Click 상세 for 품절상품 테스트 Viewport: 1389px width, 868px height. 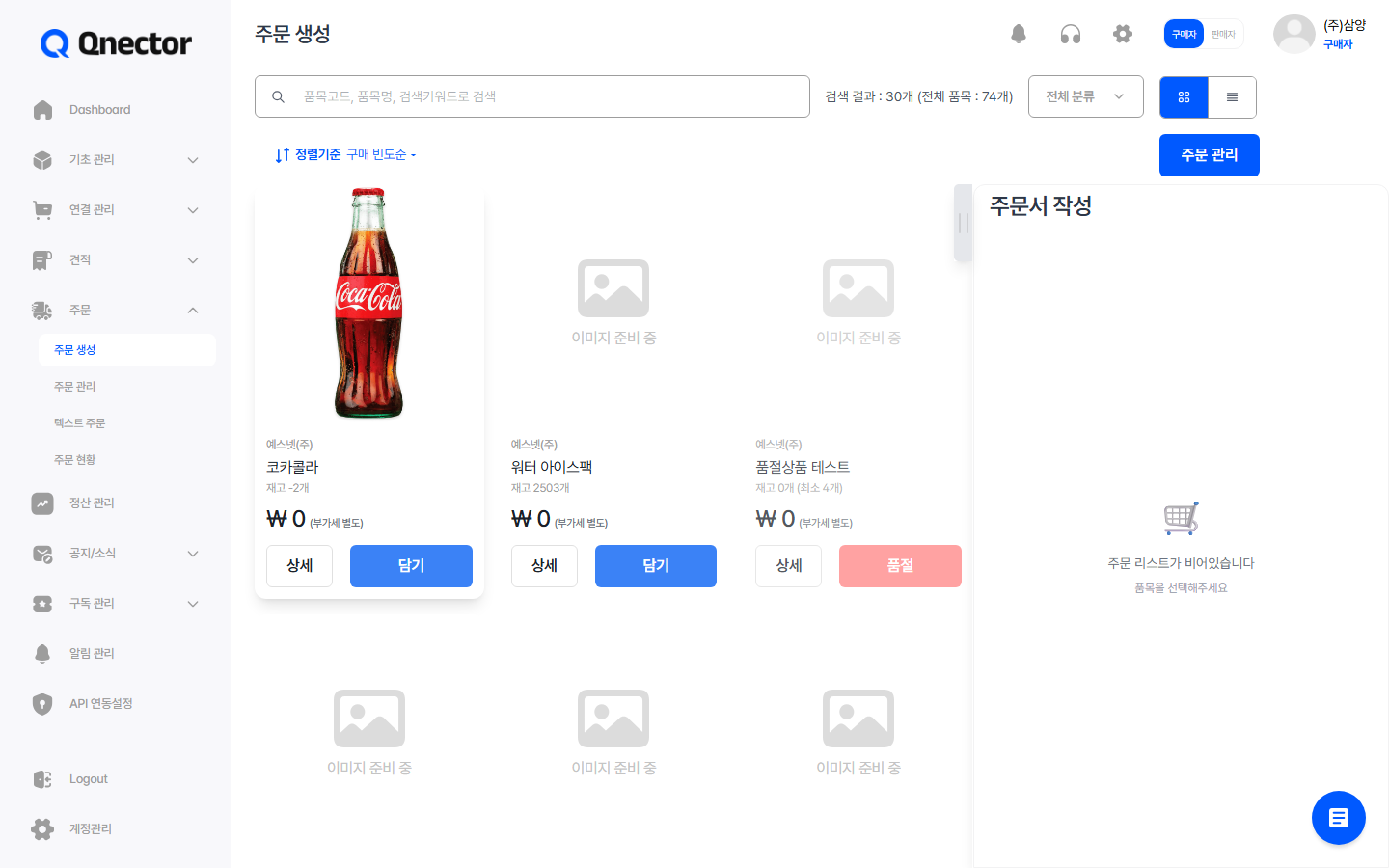(788, 566)
